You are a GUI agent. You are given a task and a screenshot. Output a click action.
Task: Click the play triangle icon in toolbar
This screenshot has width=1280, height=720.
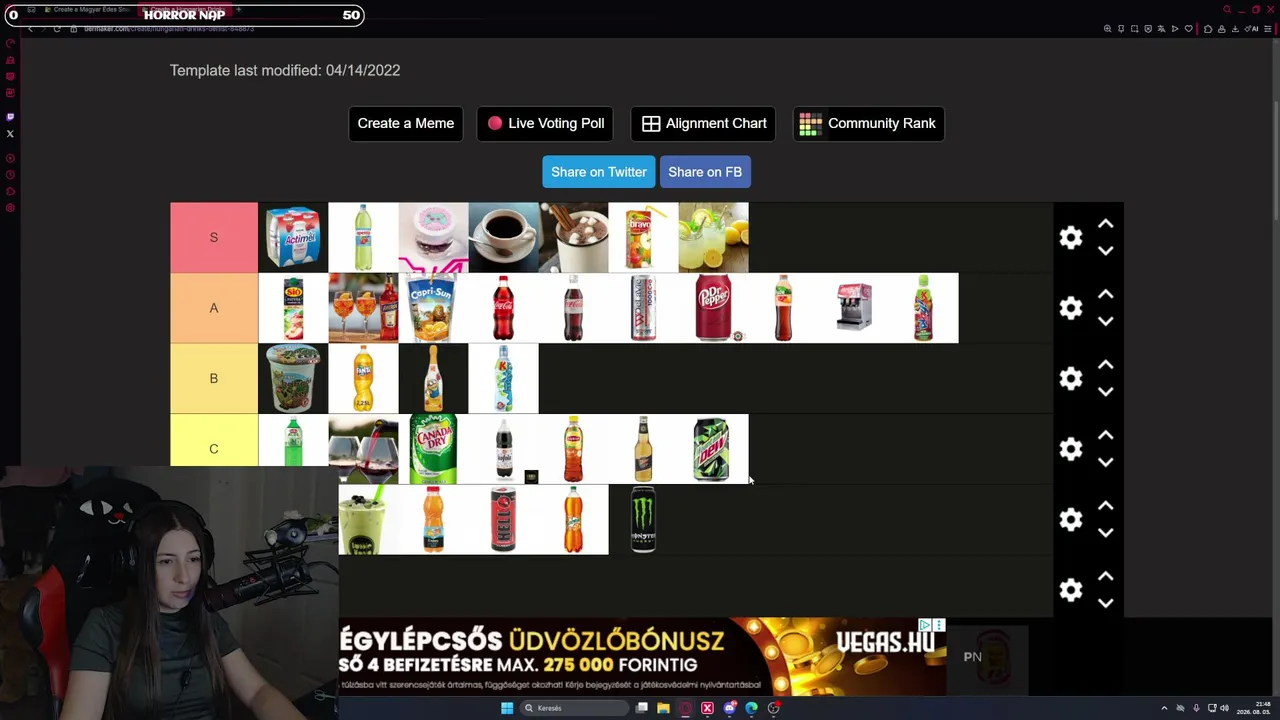tap(1175, 29)
